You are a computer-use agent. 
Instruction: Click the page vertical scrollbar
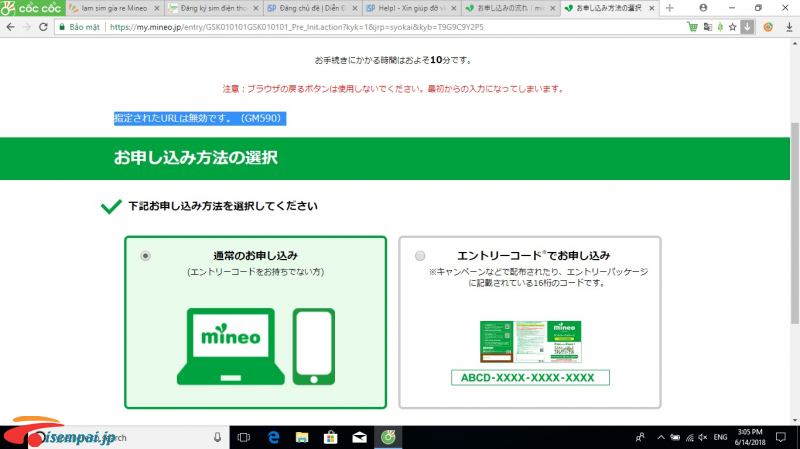tap(794, 222)
